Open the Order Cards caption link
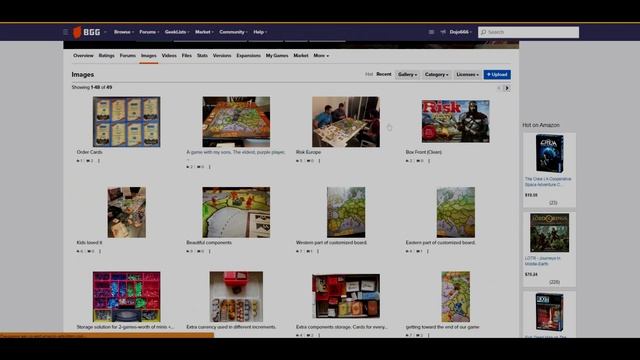Viewport: 640px width, 360px height. click(89, 152)
